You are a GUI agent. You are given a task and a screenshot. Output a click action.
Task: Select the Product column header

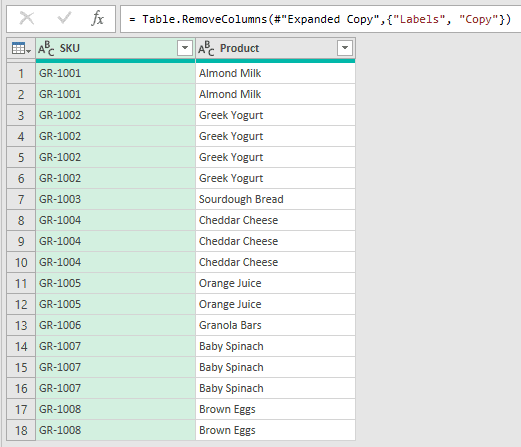[x=275, y=49]
